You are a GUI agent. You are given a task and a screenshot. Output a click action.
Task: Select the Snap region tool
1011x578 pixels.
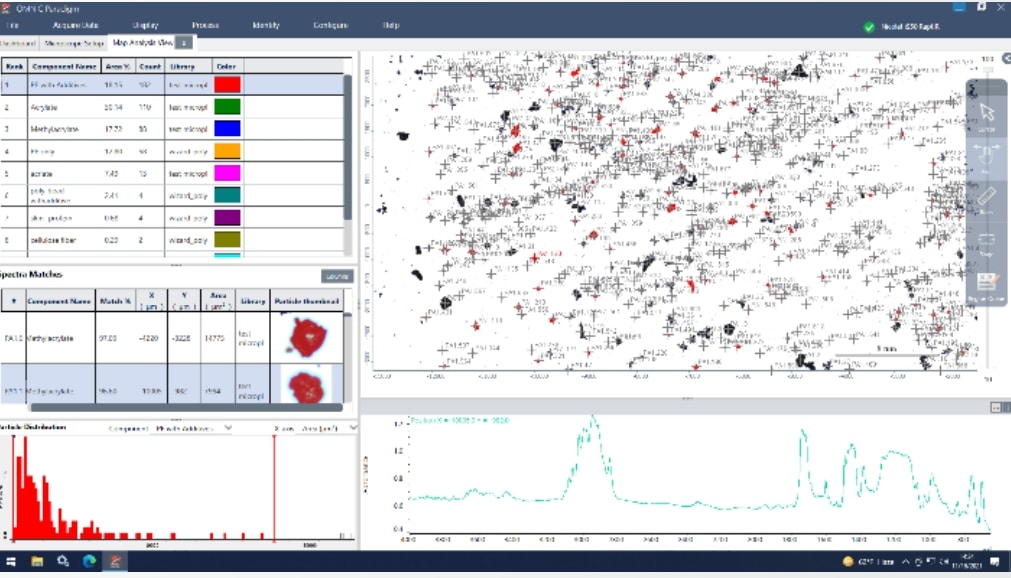click(987, 240)
